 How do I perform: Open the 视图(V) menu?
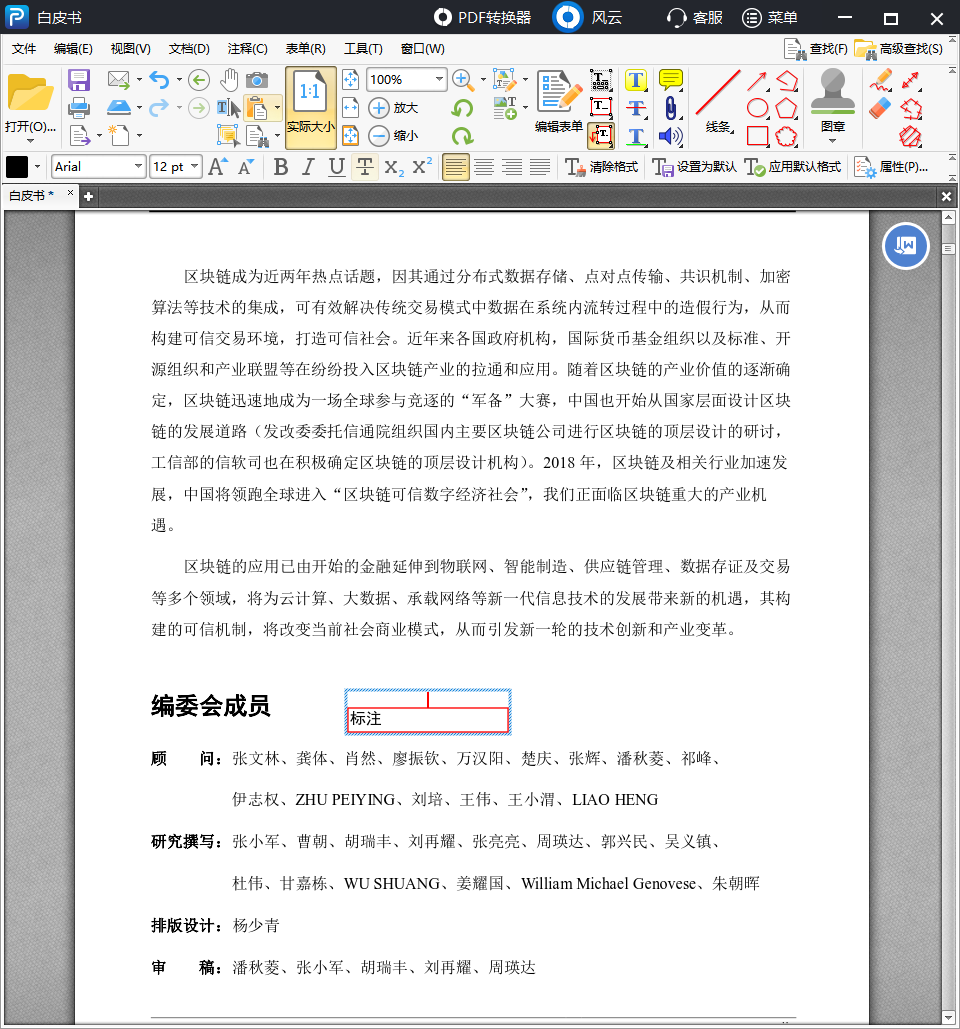[130, 49]
